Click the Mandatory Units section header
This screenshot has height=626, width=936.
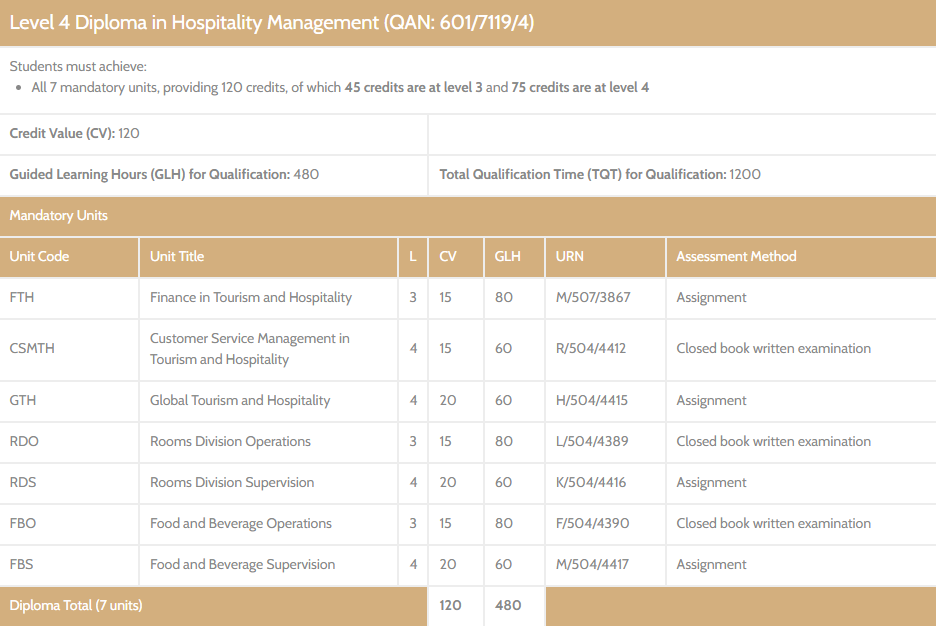click(59, 216)
